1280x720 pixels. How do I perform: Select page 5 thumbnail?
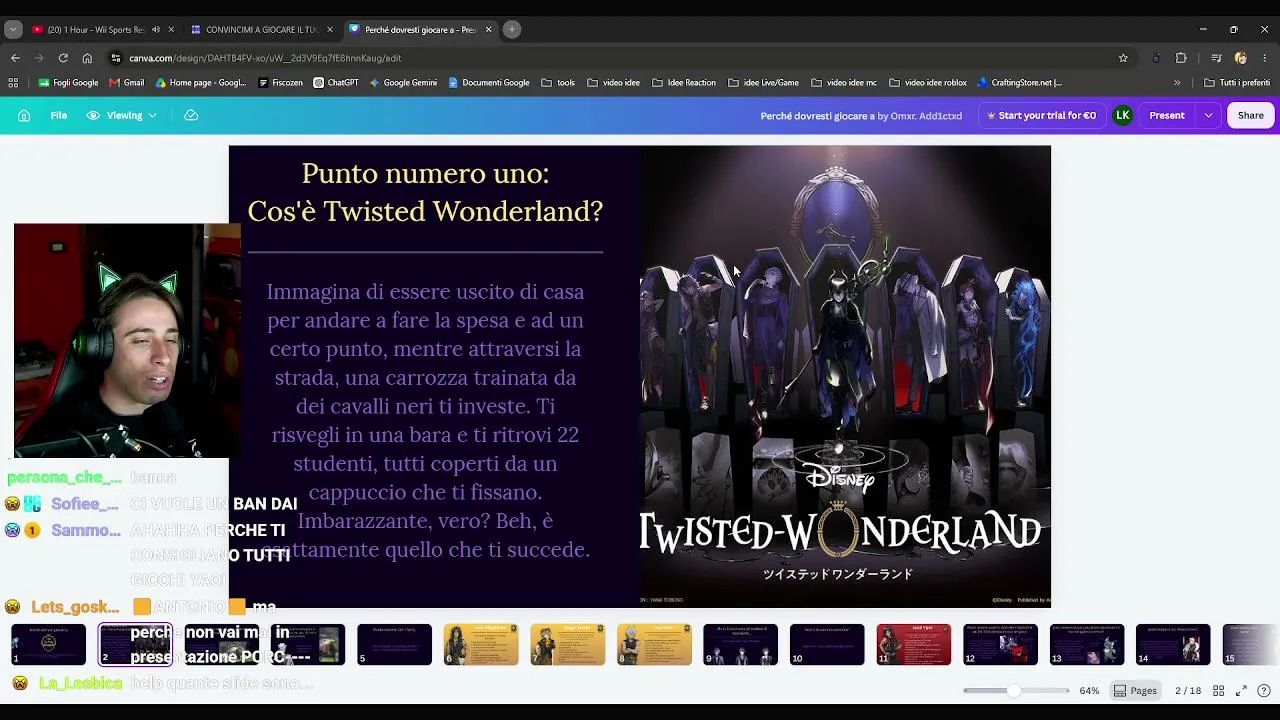[x=394, y=645]
